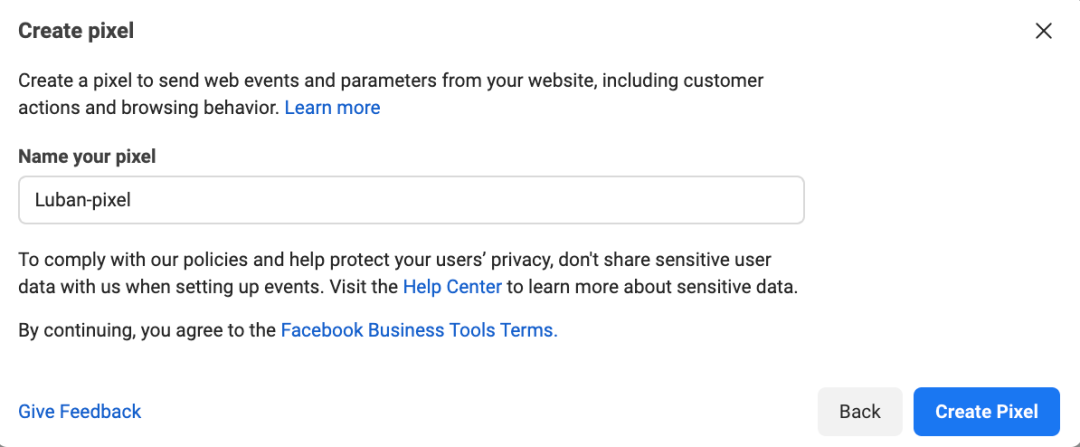Viewport: 1080px width, 447px height.
Task: Click the 'learn more about sensitive data' text
Action: tap(652, 288)
